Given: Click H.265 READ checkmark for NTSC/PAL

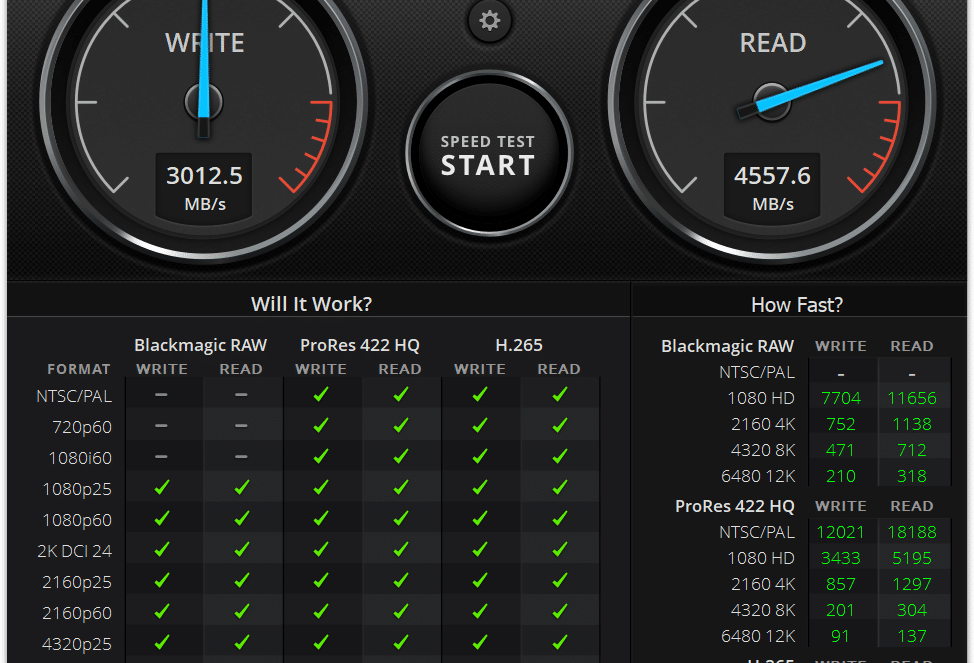Looking at the screenshot, I should point(560,395).
